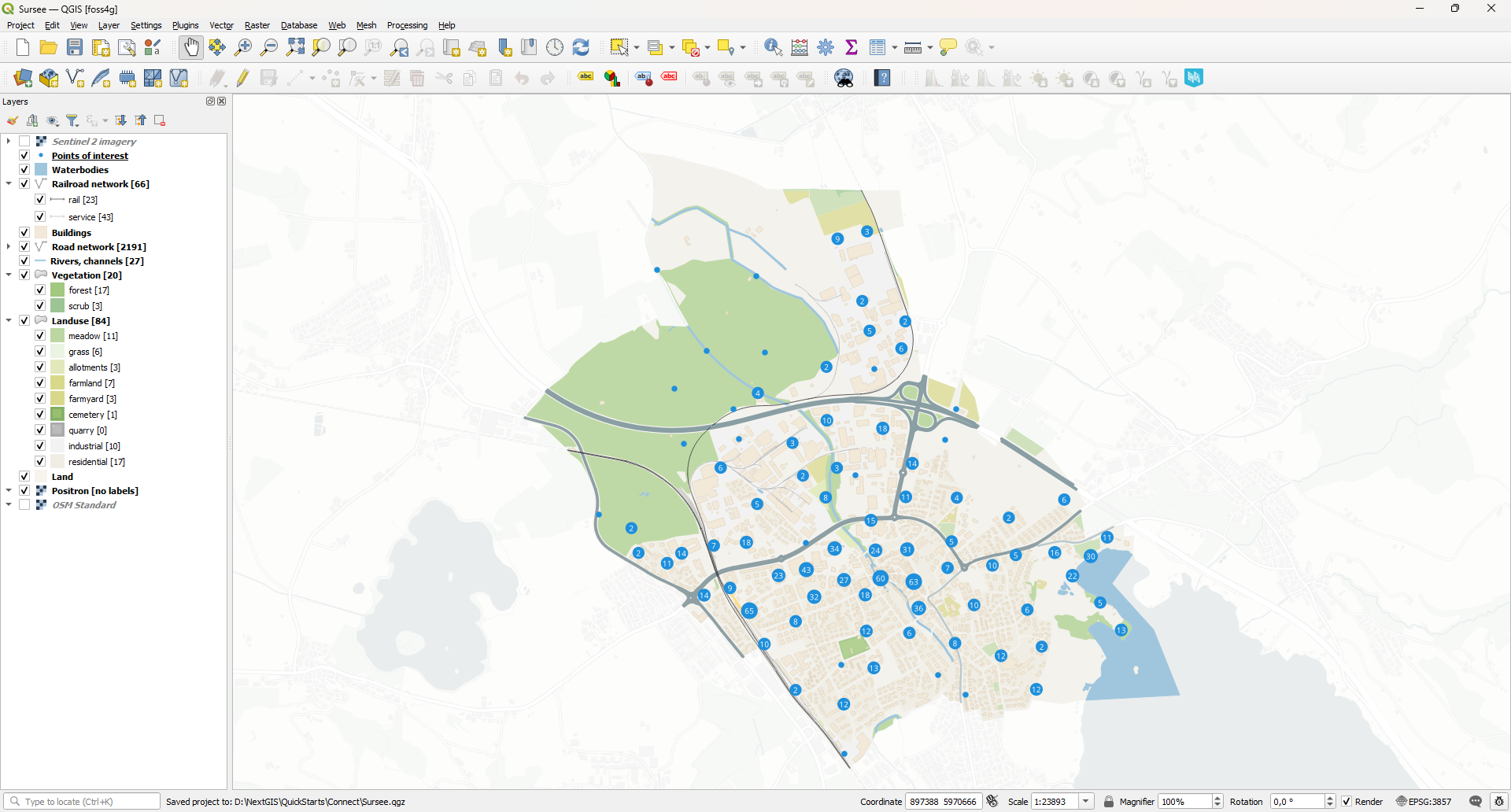Select the Pan Map hand tool
This screenshot has height=812, width=1511.
(191, 47)
